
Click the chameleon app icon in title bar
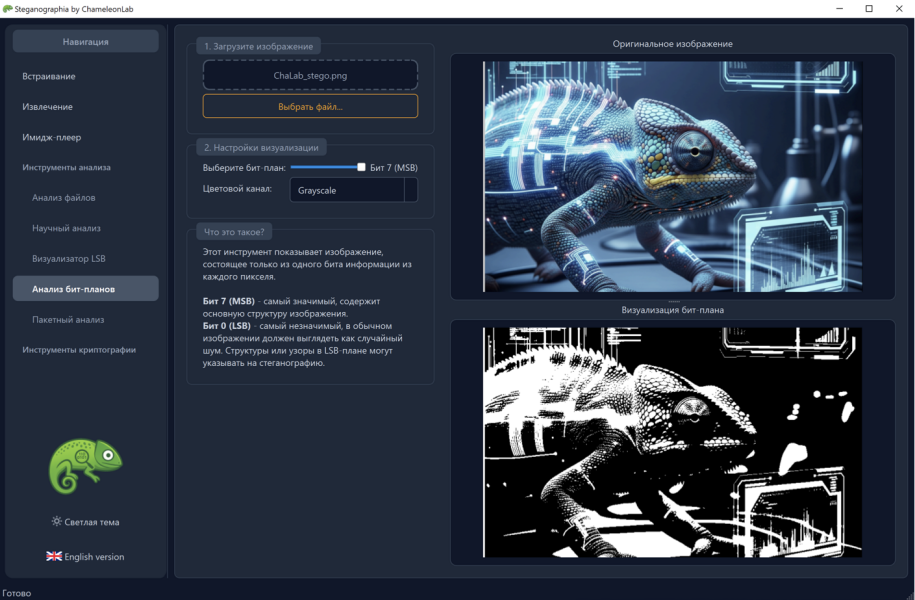point(7,9)
